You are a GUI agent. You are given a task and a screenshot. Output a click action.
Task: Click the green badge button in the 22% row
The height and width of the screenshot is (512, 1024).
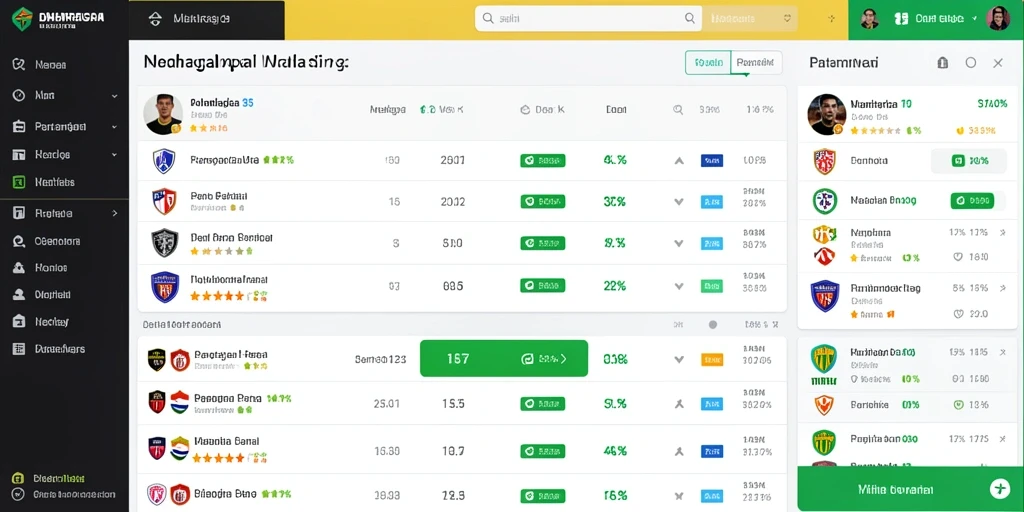click(543, 286)
